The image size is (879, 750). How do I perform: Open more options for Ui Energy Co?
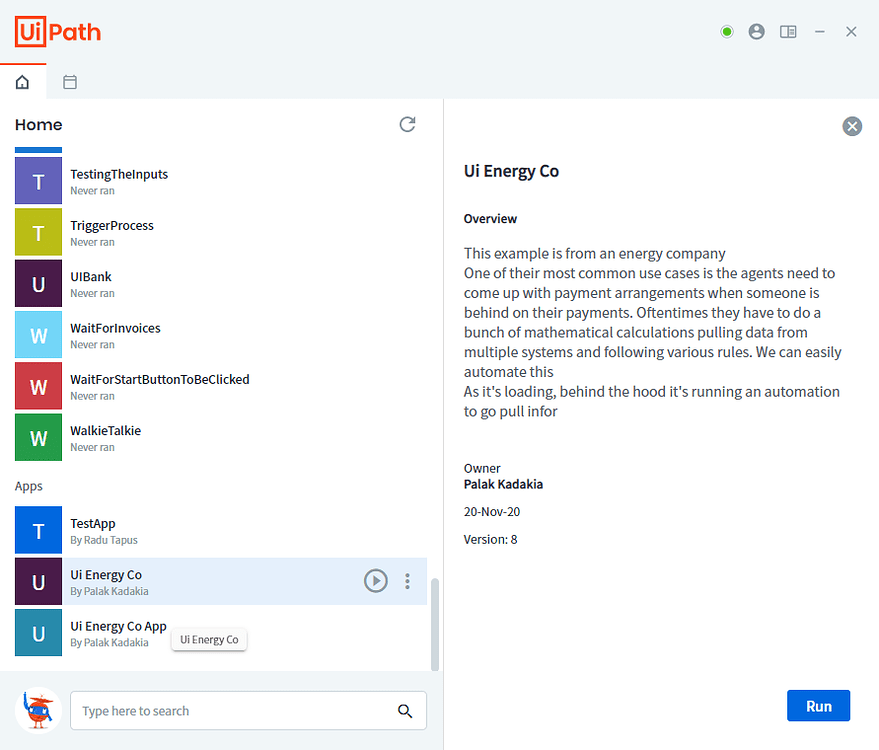(x=408, y=581)
